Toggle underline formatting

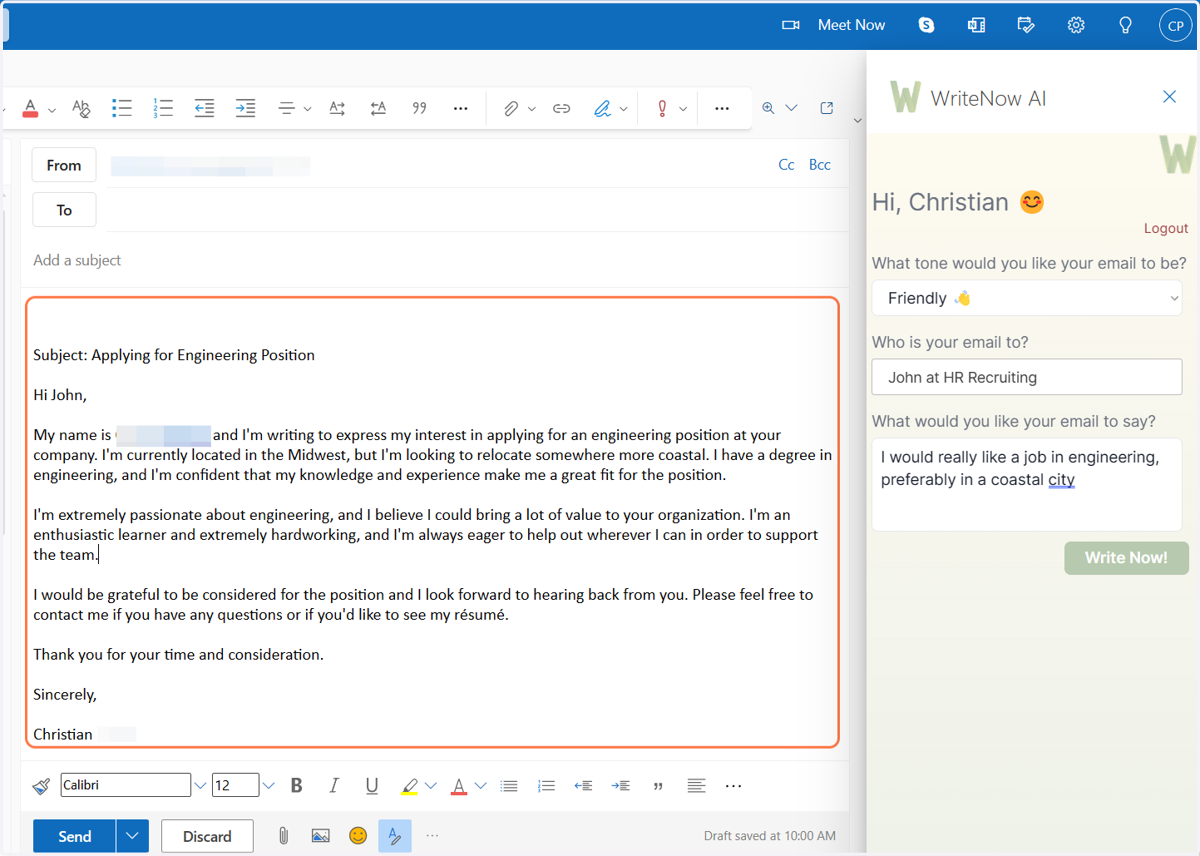(x=372, y=786)
